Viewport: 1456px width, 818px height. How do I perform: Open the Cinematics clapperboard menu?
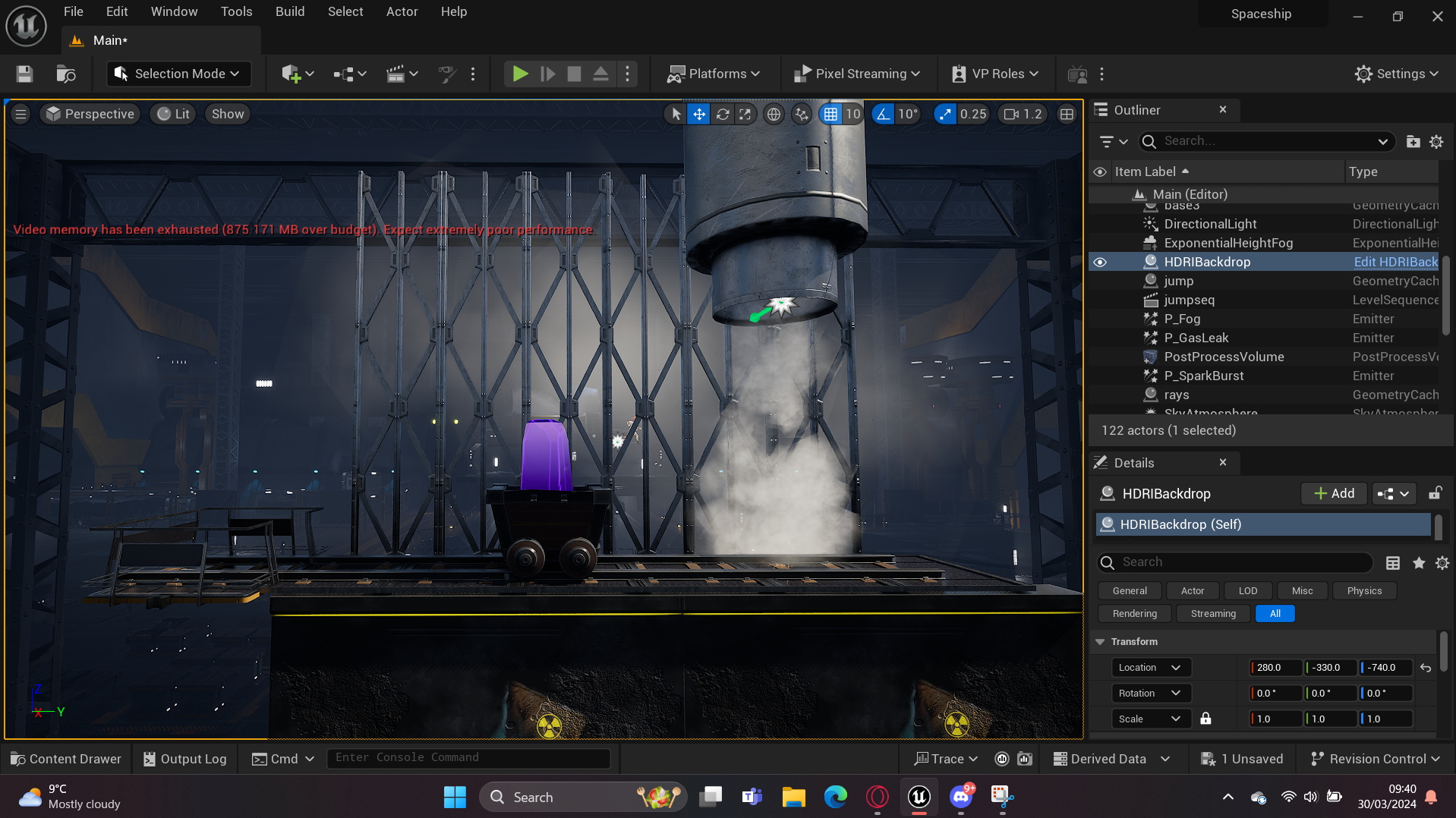point(402,74)
